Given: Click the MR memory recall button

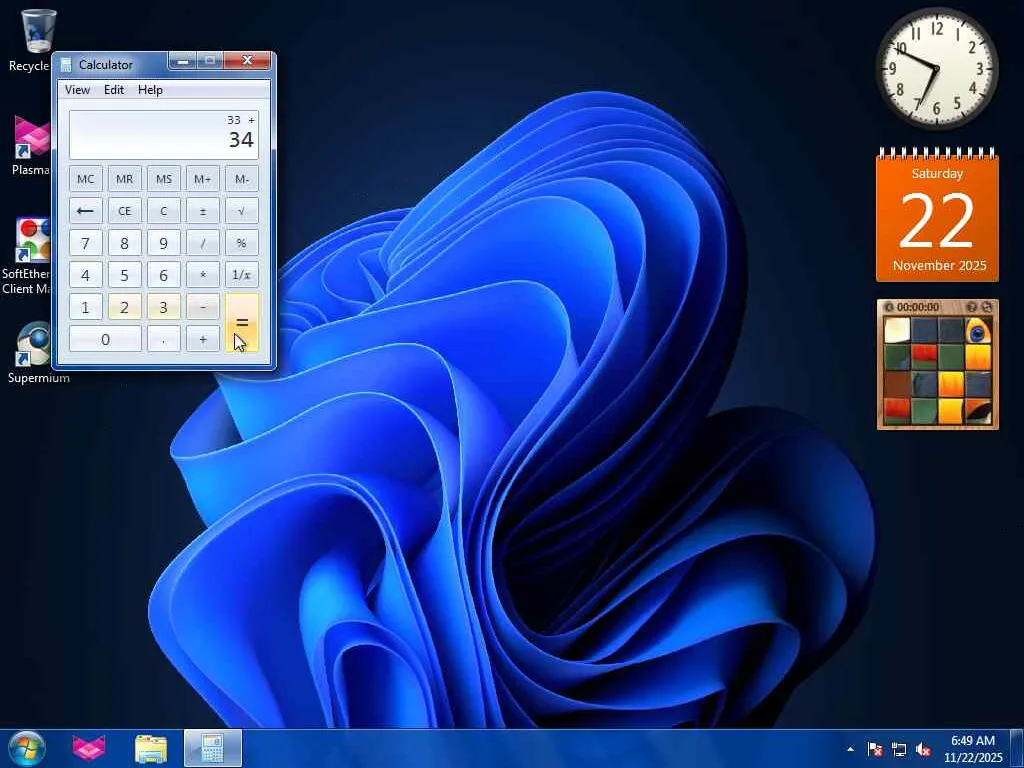Looking at the screenshot, I should click(x=125, y=179).
